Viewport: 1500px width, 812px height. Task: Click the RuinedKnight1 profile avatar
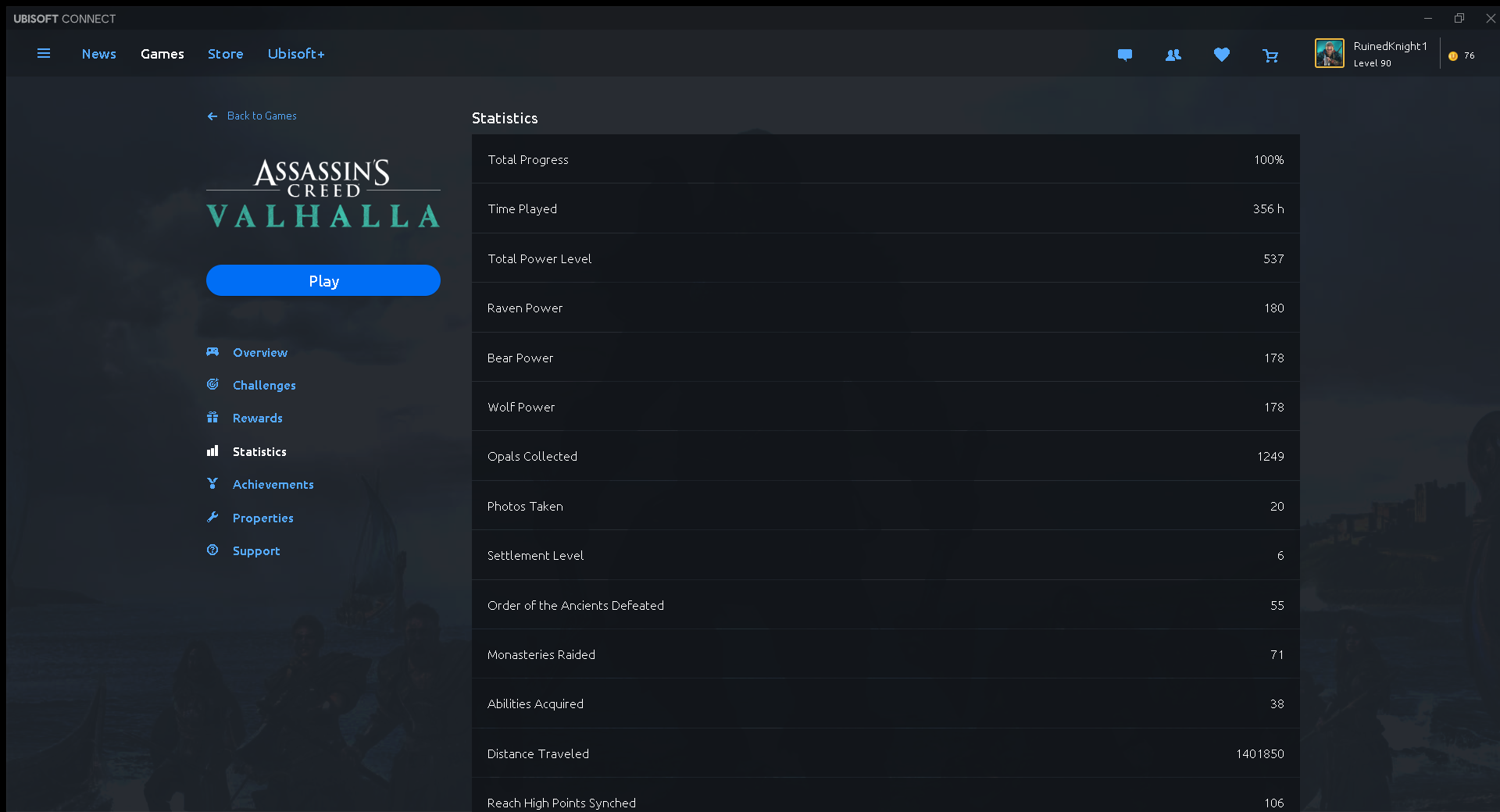coord(1330,53)
